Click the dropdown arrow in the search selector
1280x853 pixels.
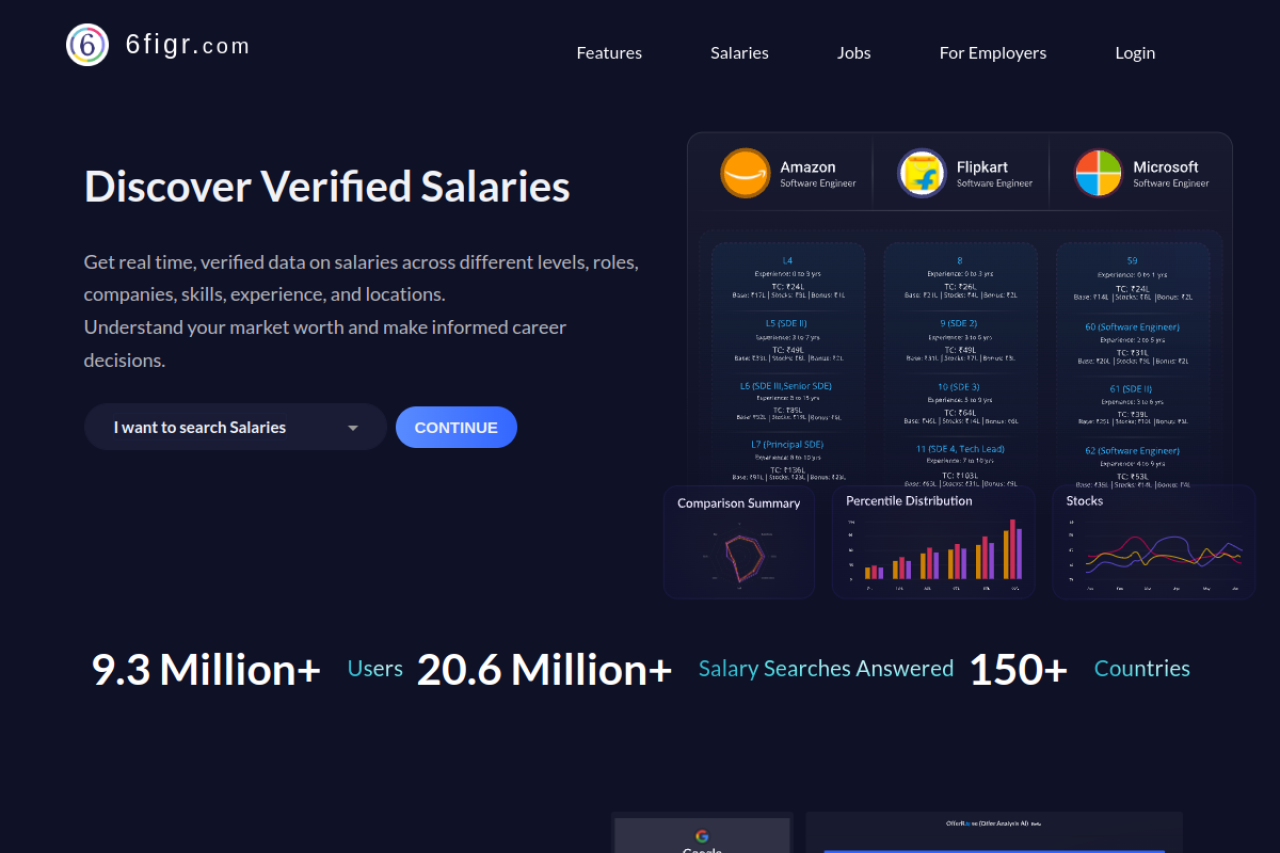point(353,428)
